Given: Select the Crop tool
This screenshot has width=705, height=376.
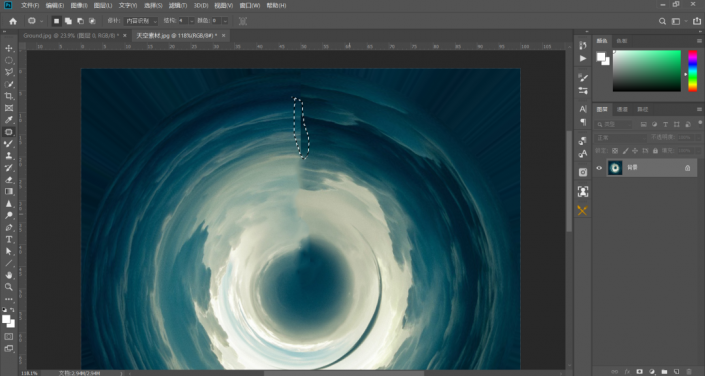Looking at the screenshot, I should pos(9,96).
